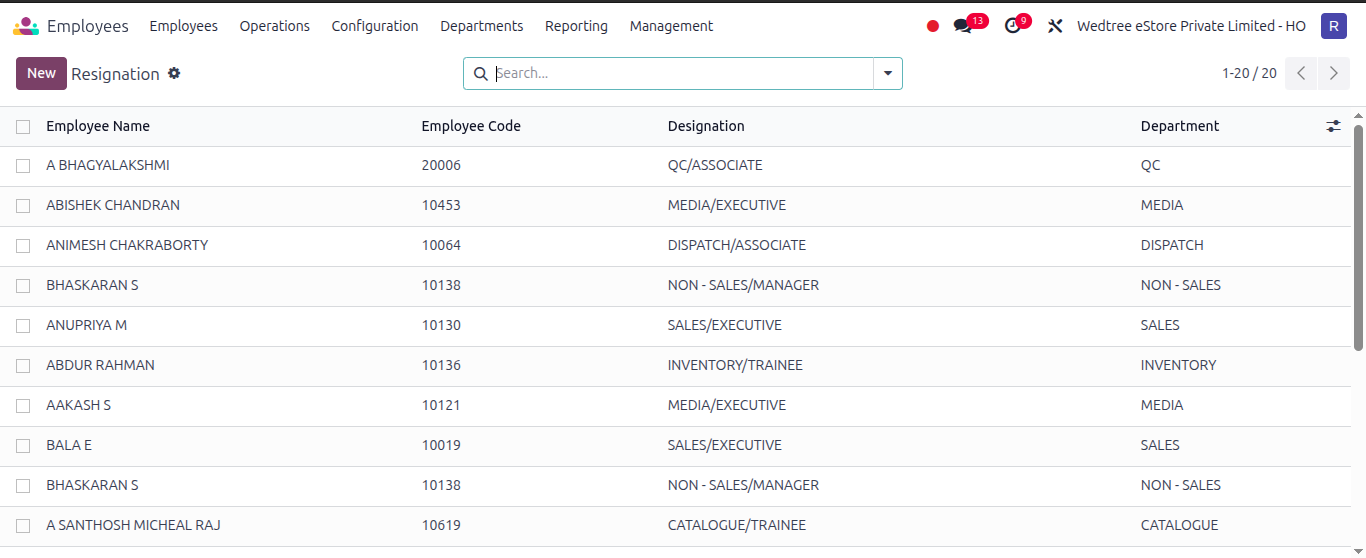Screen dimensions: 1366x558
Task: Click into the Search input field
Action: (683, 73)
